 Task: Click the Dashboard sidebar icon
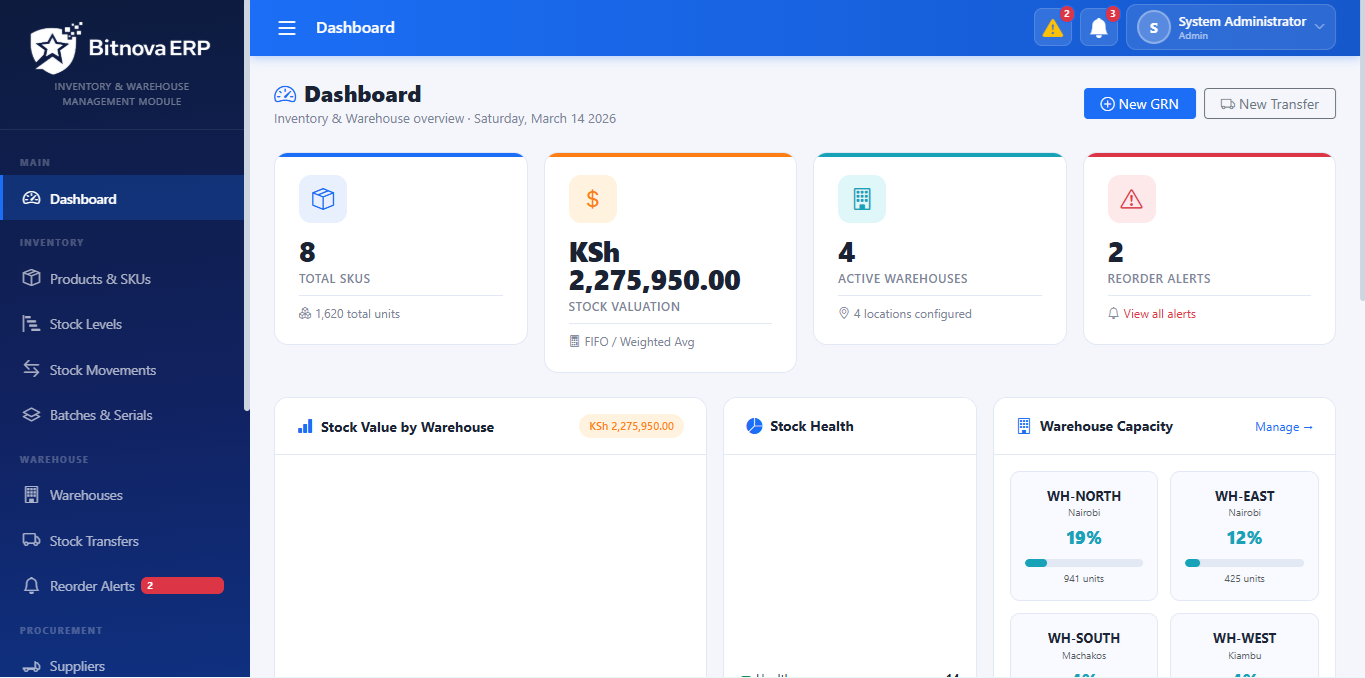coord(31,199)
